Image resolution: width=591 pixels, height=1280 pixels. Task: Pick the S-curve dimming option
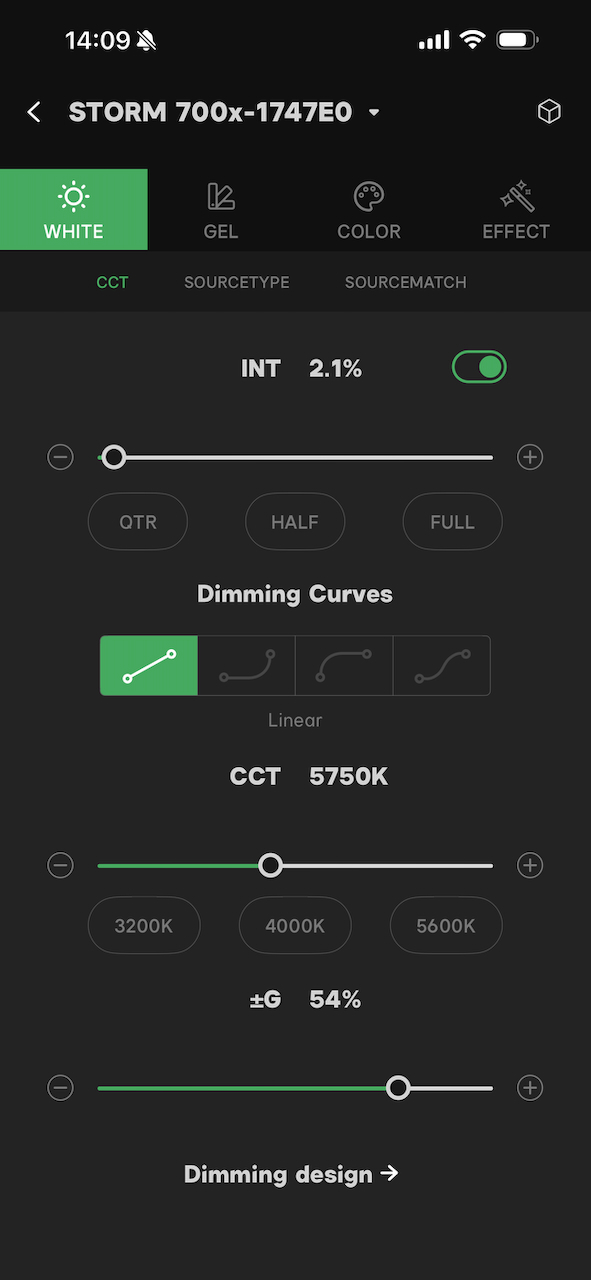pos(344,665)
